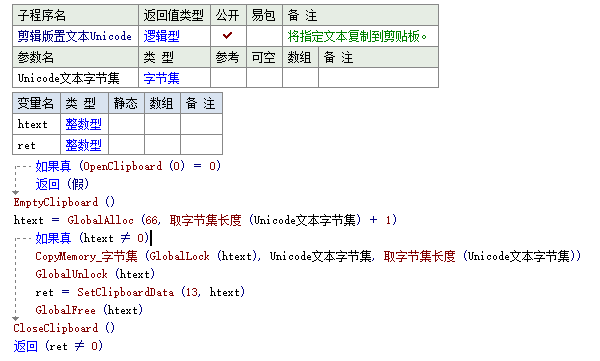The image size is (600, 361).
Task: Click parameter type 字节集 cell
Action: tap(174, 78)
